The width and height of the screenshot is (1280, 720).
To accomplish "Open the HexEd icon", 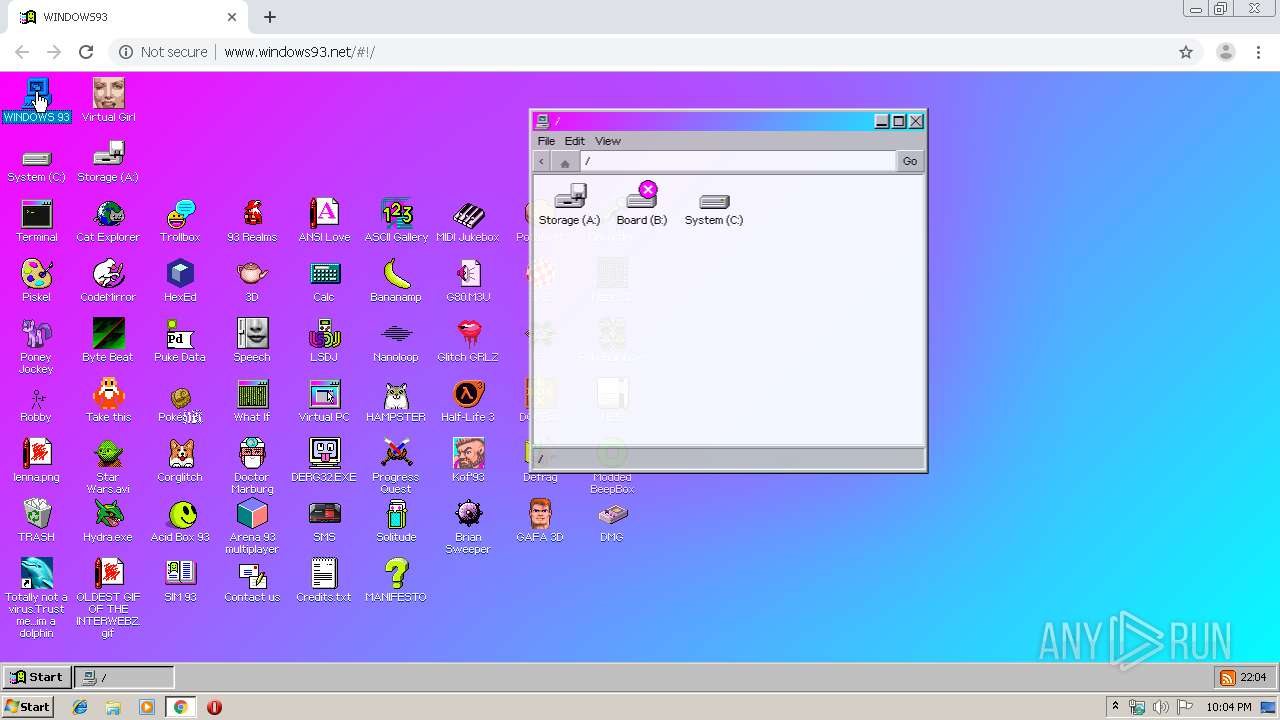I will [180, 281].
